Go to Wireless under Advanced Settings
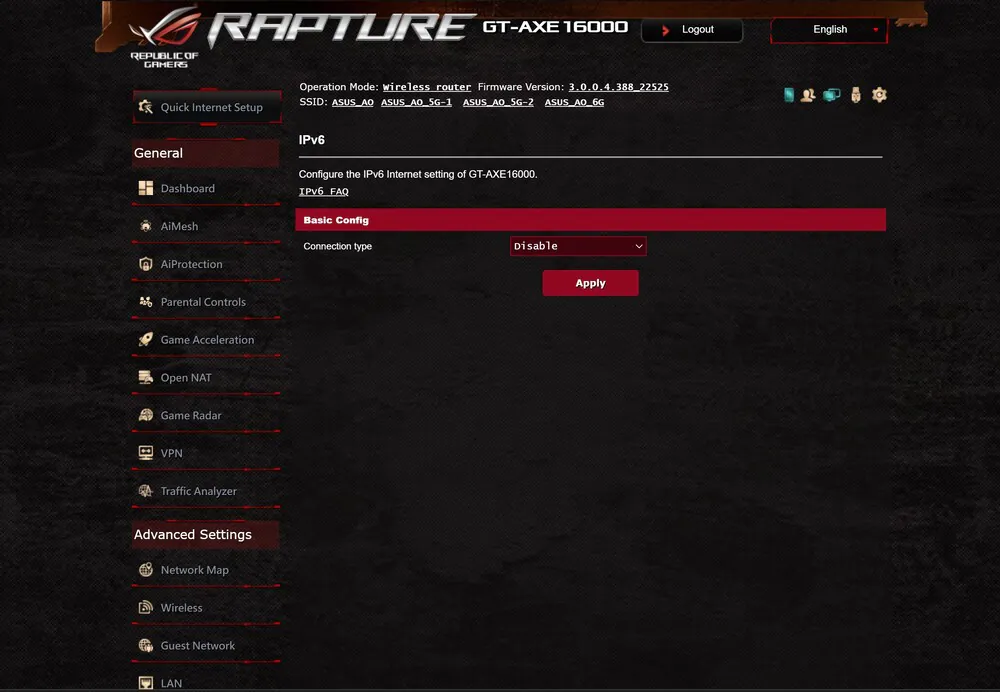This screenshot has height=692, width=1000. click(205, 607)
